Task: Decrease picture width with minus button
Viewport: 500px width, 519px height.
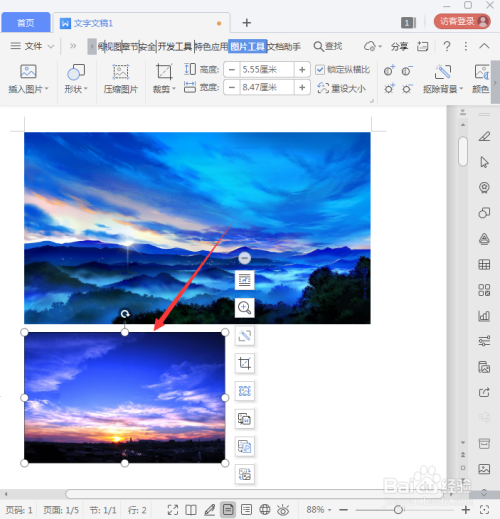Action: (232, 87)
